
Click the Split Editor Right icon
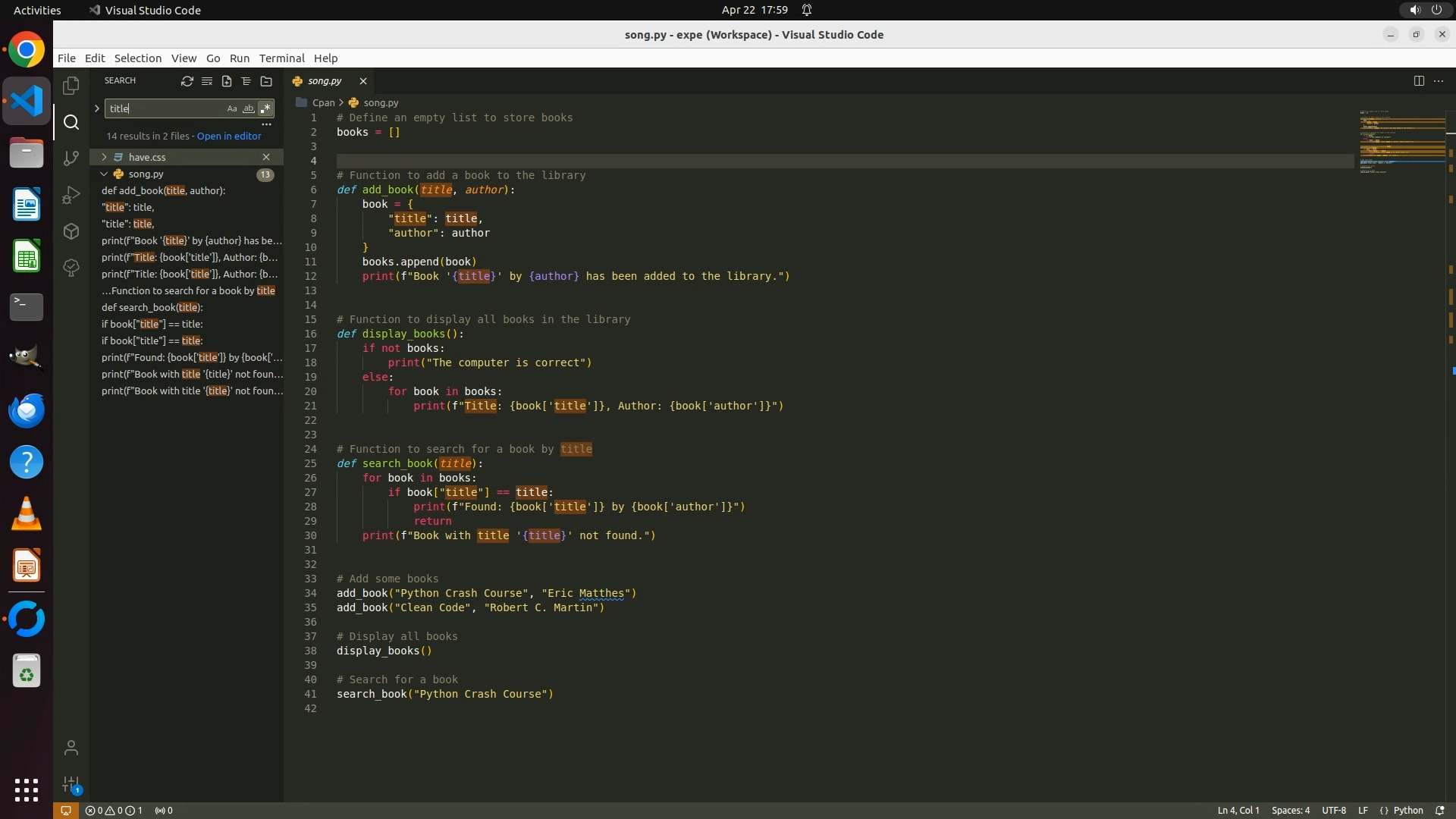coord(1419,81)
